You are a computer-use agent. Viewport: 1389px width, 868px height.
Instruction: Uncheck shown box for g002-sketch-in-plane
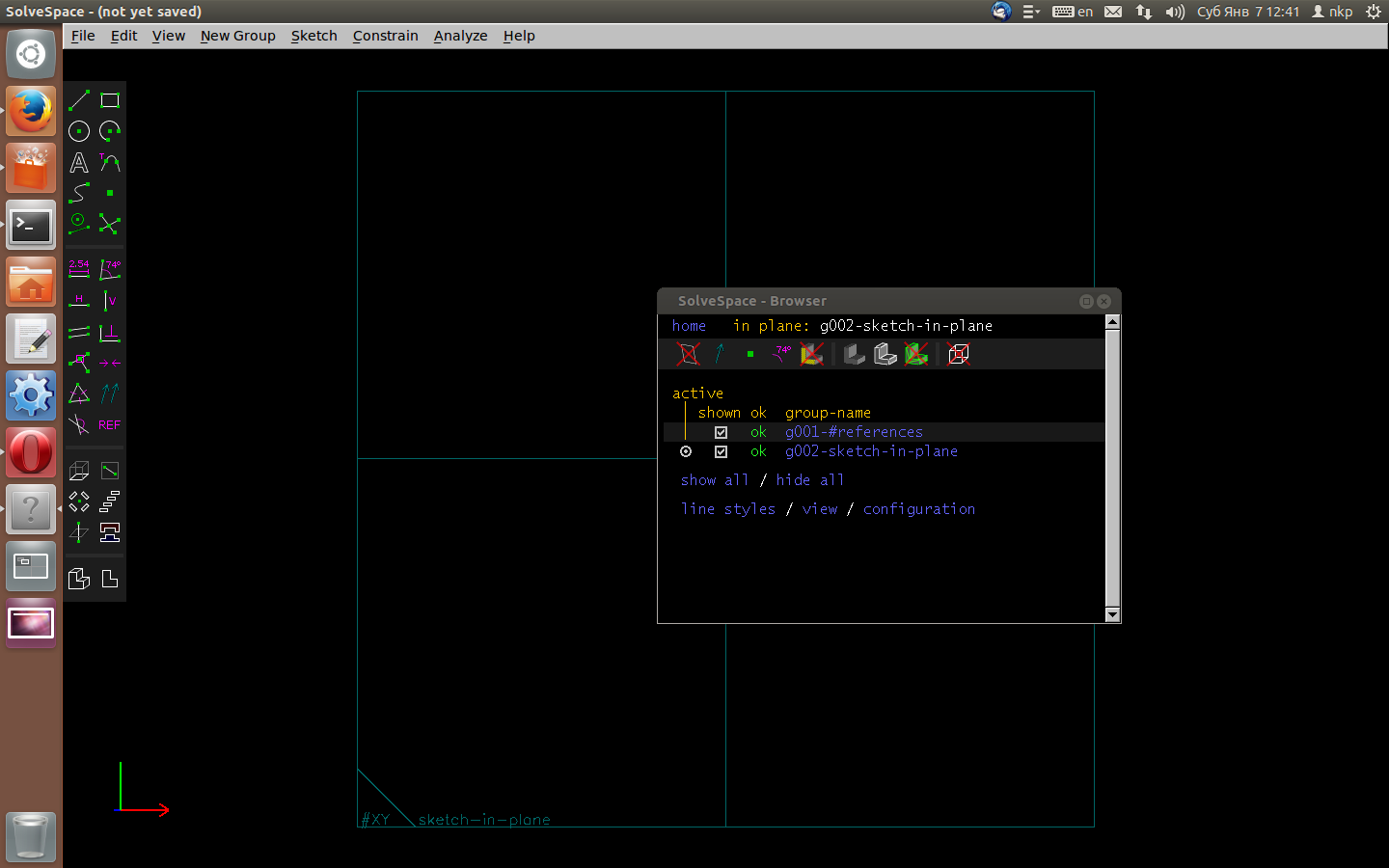(721, 451)
